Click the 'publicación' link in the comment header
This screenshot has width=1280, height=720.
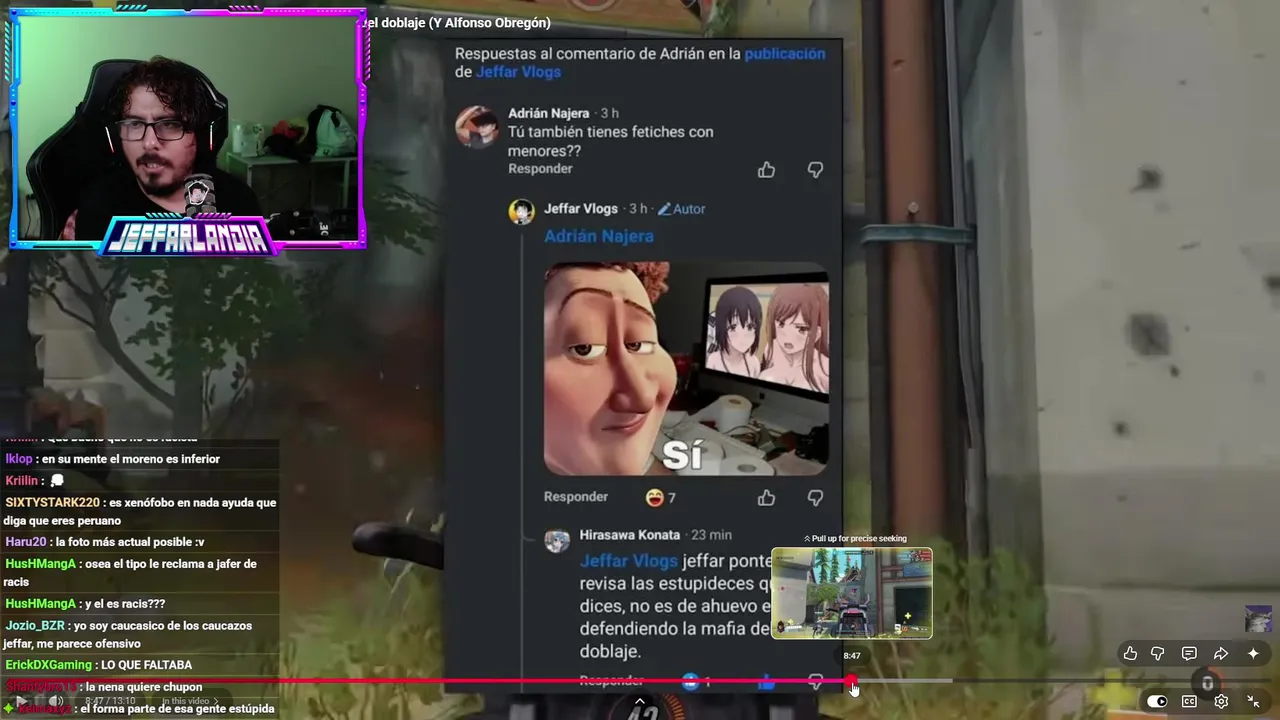pyautogui.click(x=785, y=54)
